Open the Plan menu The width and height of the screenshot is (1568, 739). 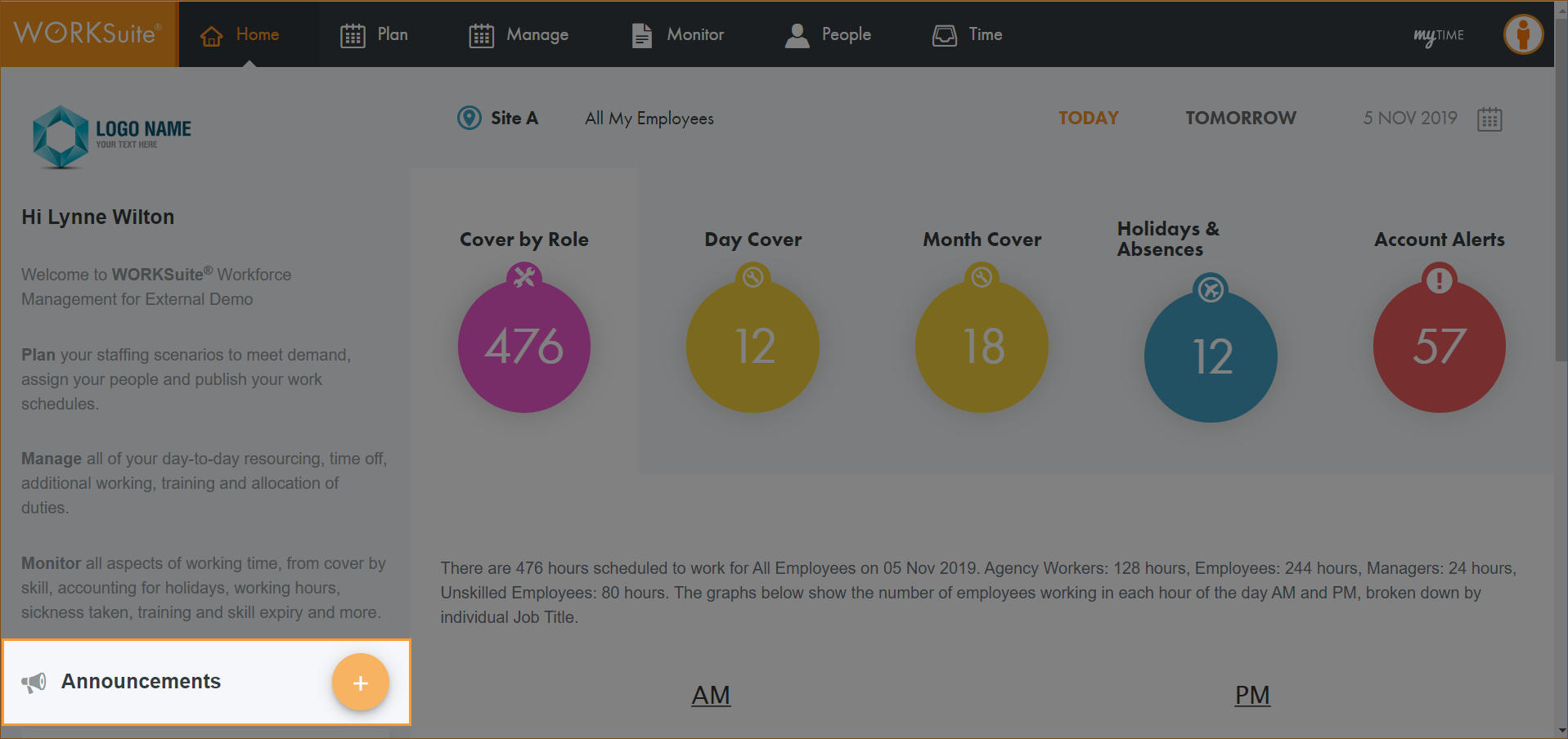(x=374, y=34)
